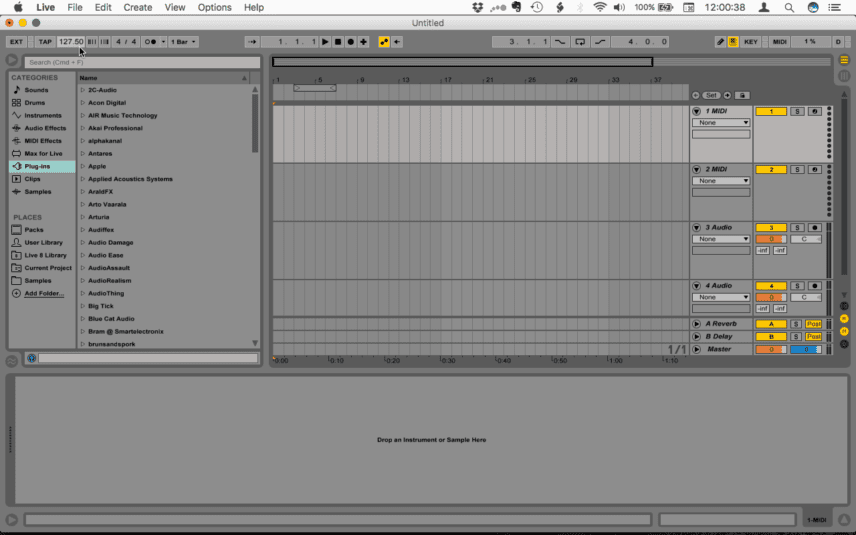Toggle the Computer MIDI Keyboard button

(x=733, y=41)
